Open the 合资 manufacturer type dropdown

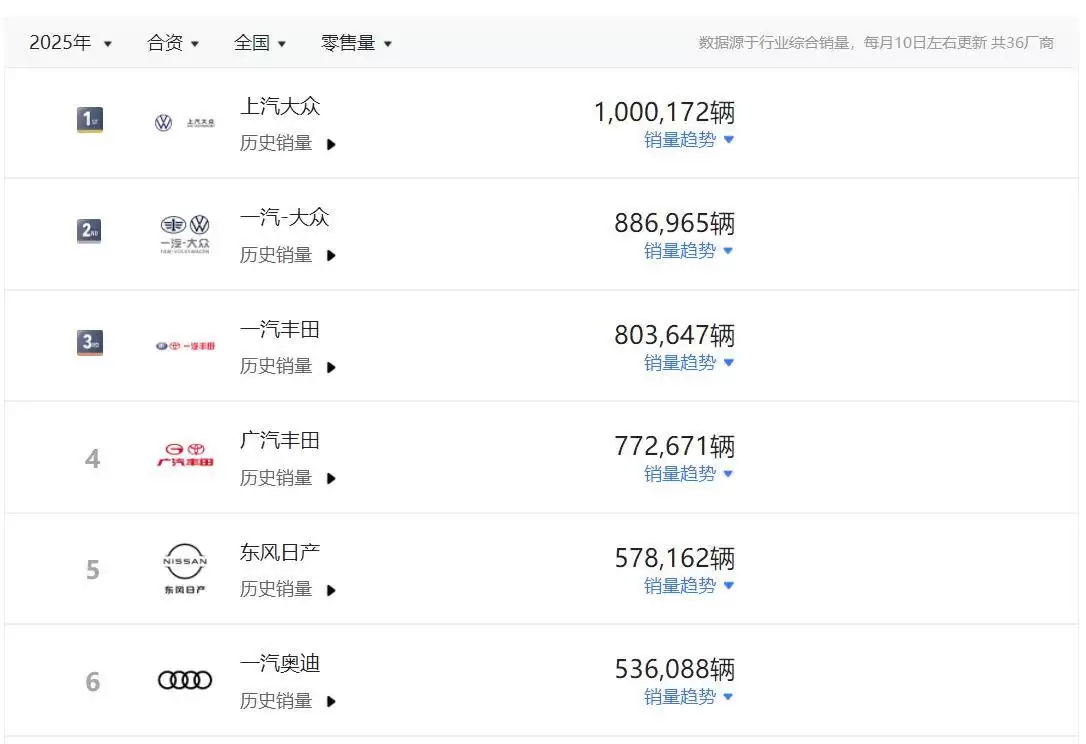pos(173,43)
